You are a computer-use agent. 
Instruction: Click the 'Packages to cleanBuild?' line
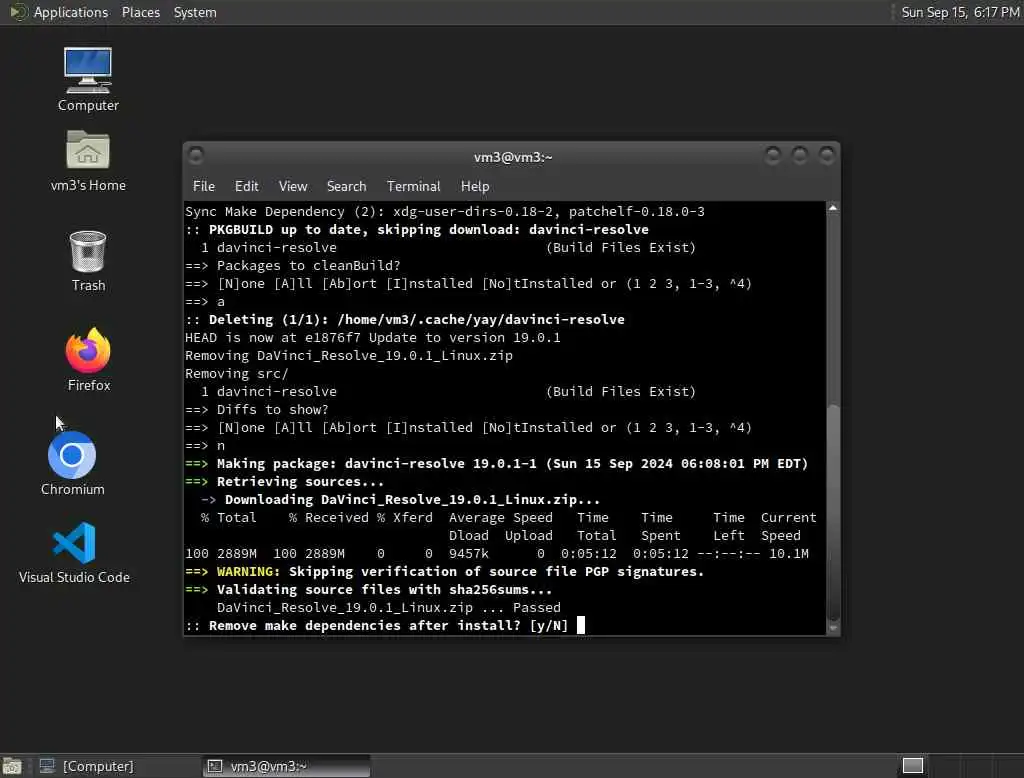[x=293, y=266]
